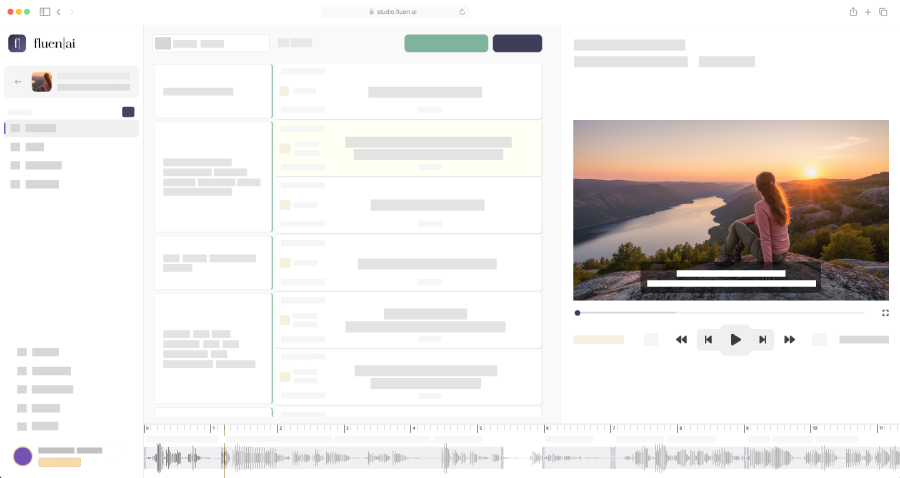900x478 pixels.
Task: Fast-forward the video with double-arrow button
Action: pyautogui.click(x=790, y=340)
